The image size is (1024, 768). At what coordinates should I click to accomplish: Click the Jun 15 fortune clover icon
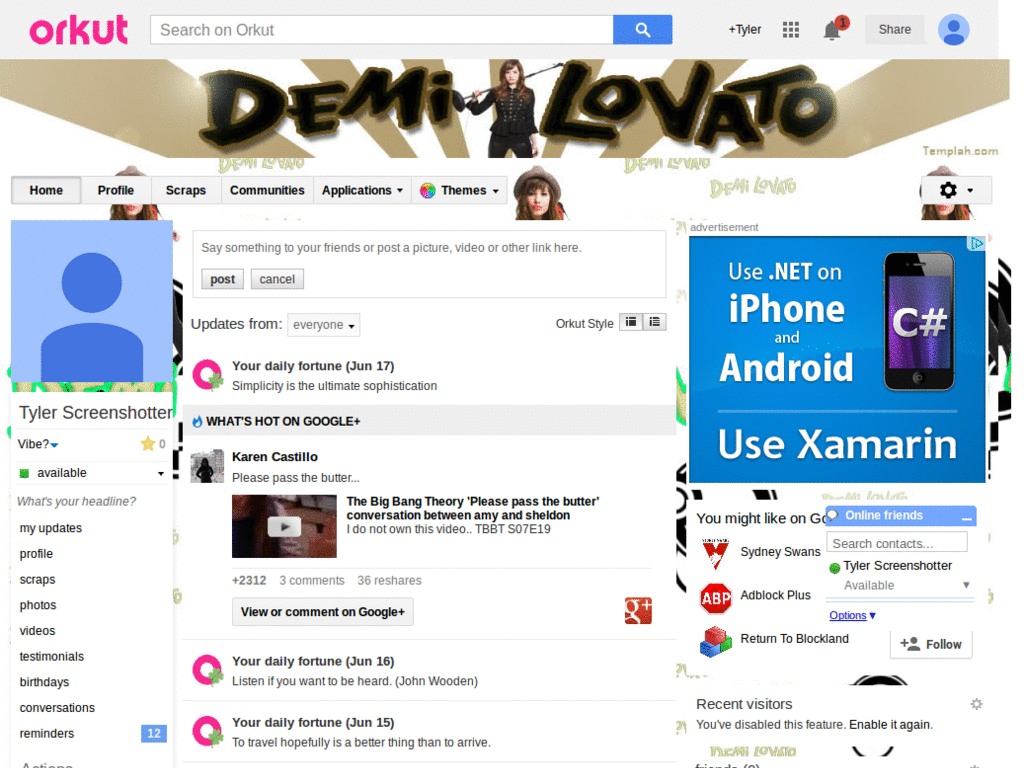[x=208, y=731]
